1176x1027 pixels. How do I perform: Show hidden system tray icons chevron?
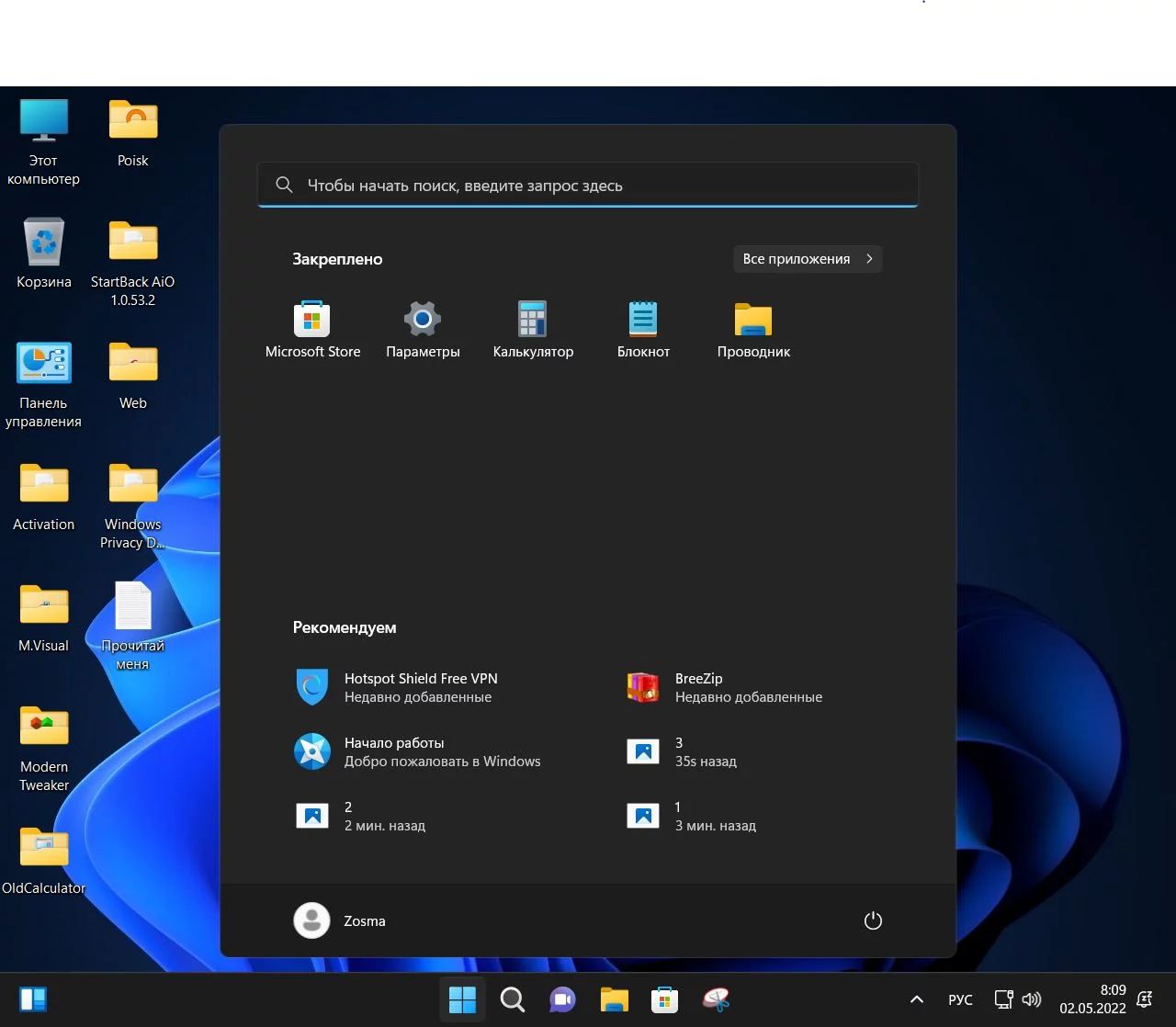pos(916,999)
